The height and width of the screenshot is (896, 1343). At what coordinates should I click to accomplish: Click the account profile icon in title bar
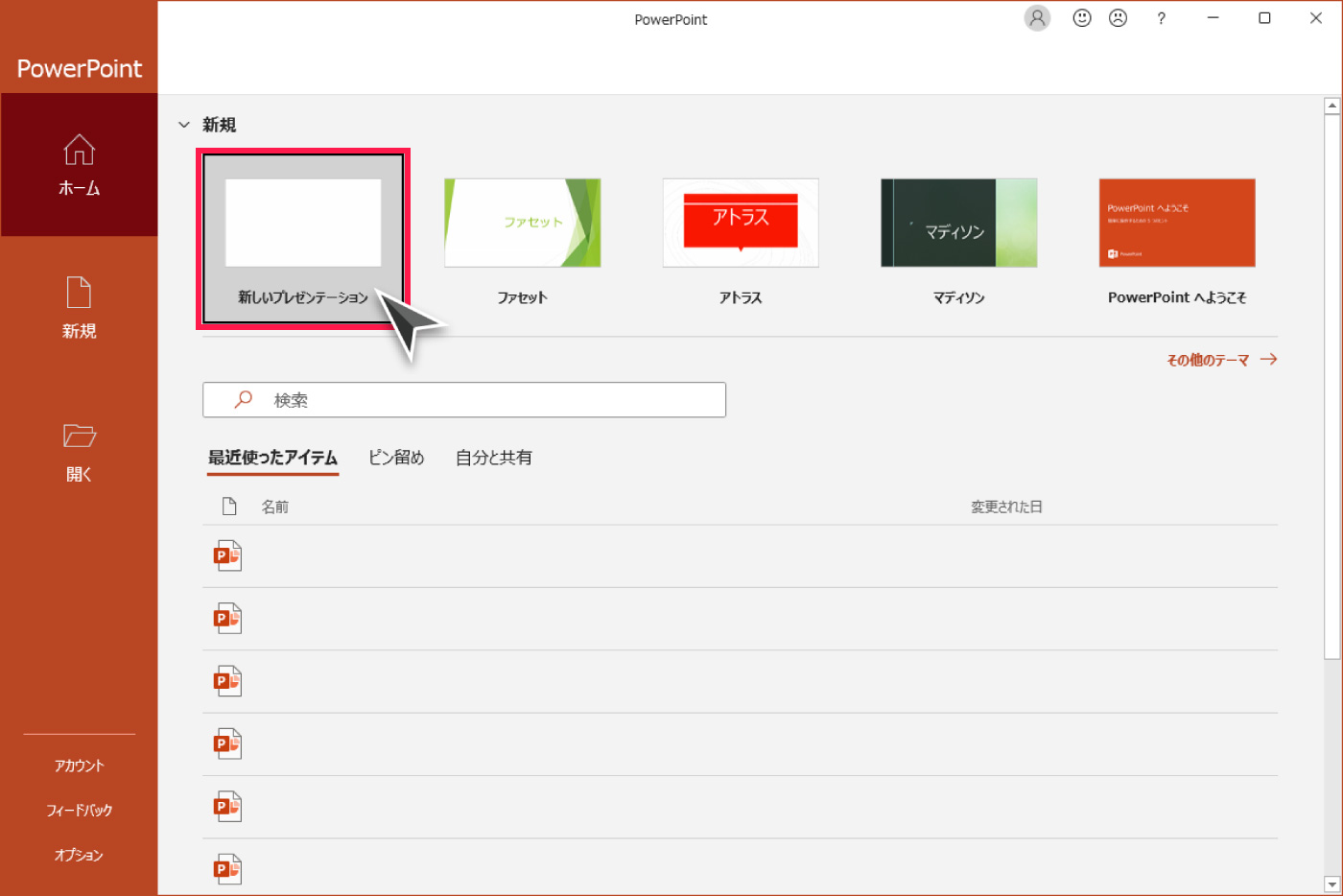click(1037, 18)
